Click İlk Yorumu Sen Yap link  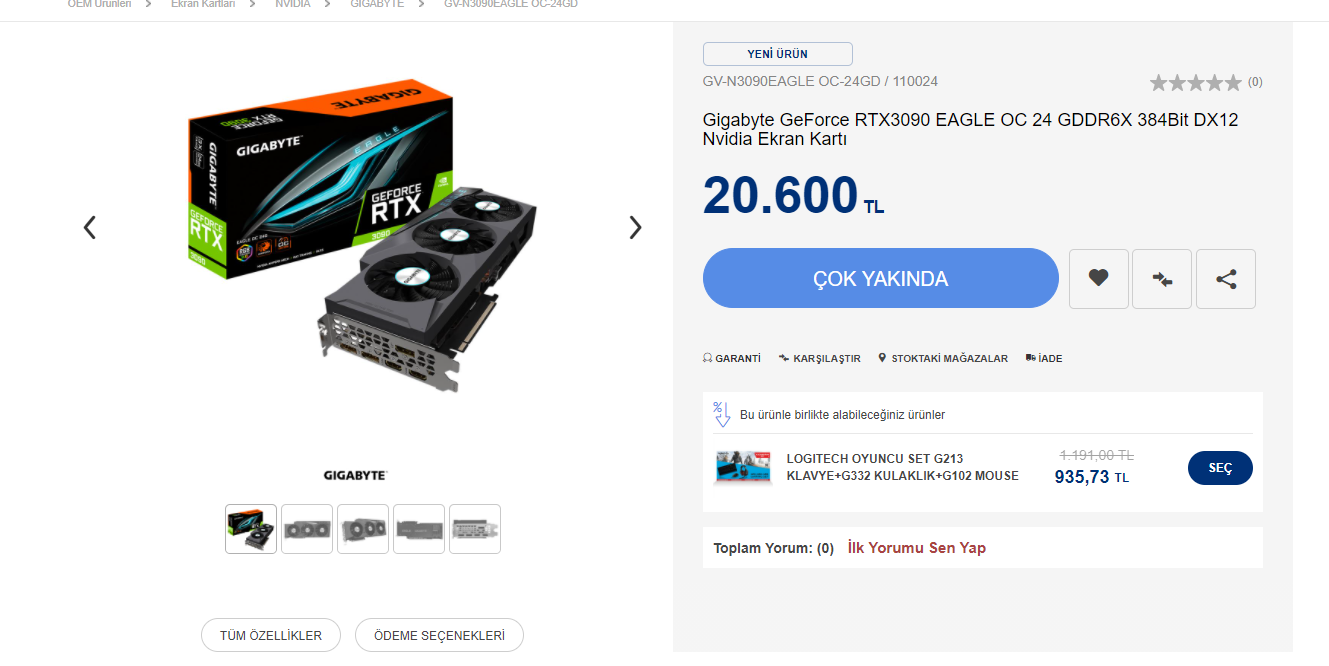[x=916, y=548]
